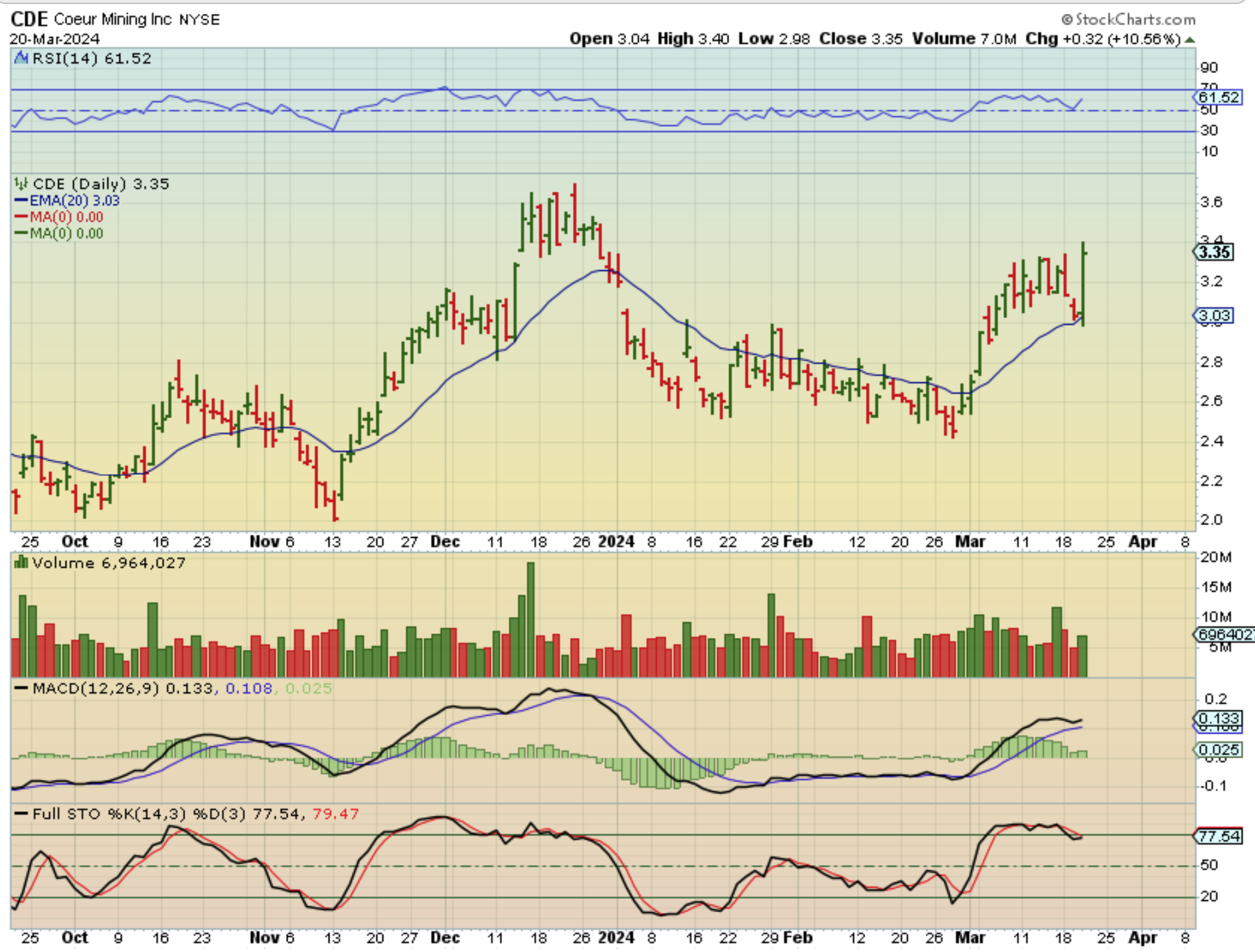This screenshot has height=952, width=1255.
Task: Click the 0.025 tag on MACD axis
Action: pyautogui.click(x=1218, y=750)
